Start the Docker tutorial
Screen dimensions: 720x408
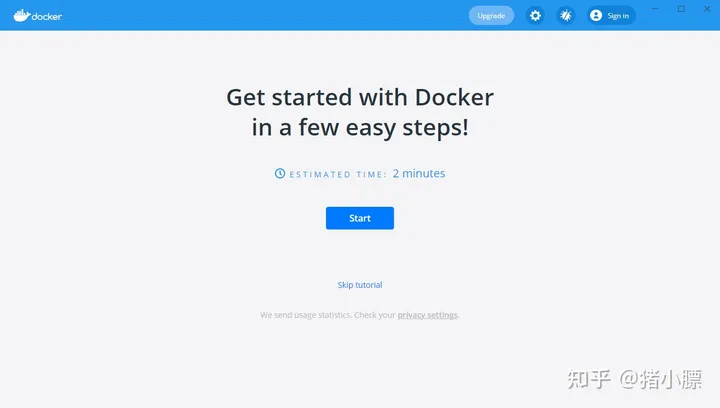point(360,218)
